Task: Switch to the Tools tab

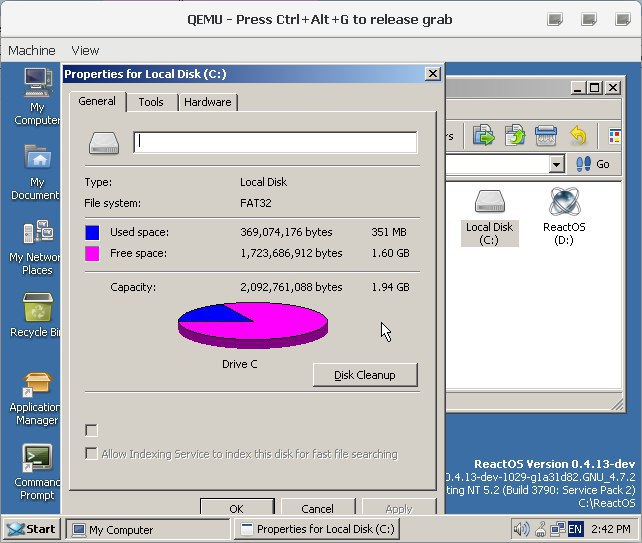Action: pyautogui.click(x=151, y=102)
